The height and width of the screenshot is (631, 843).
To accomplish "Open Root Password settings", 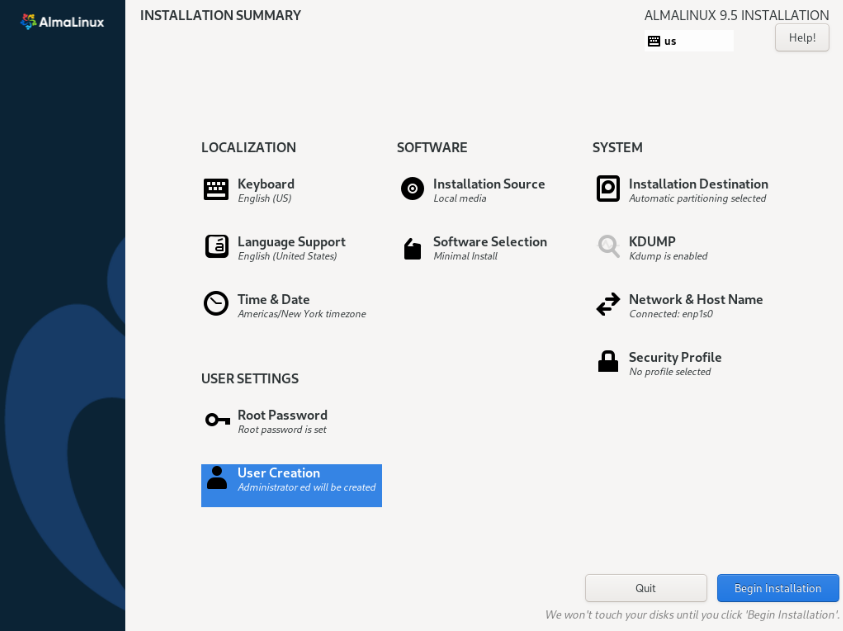I will pos(282,415).
